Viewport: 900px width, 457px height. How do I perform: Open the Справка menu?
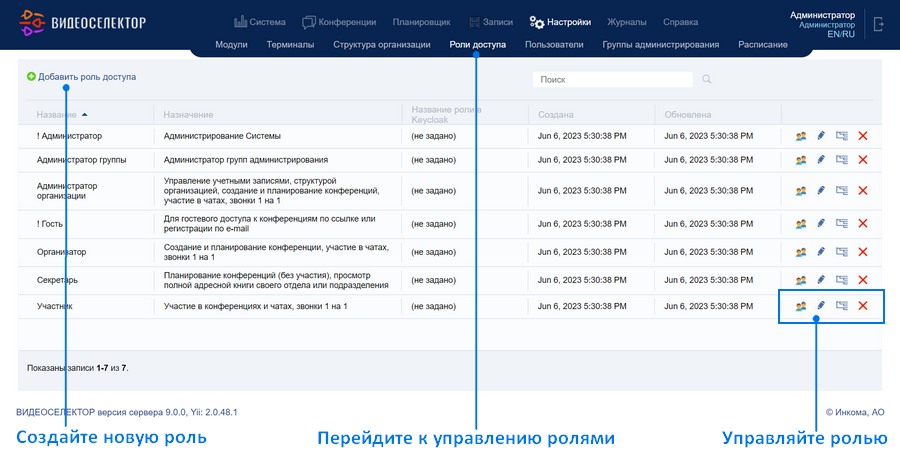click(680, 22)
